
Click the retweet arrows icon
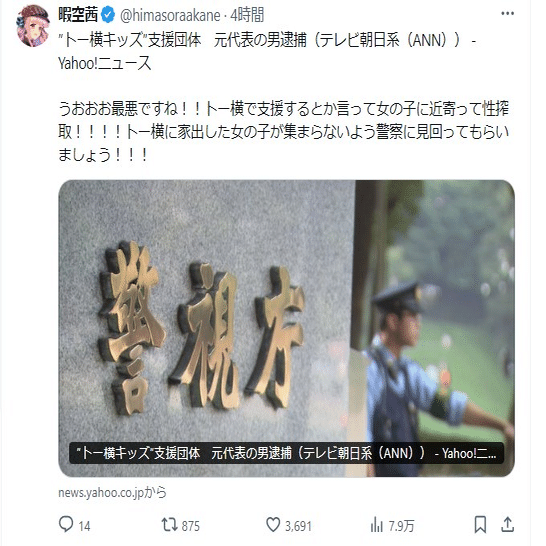(170, 524)
